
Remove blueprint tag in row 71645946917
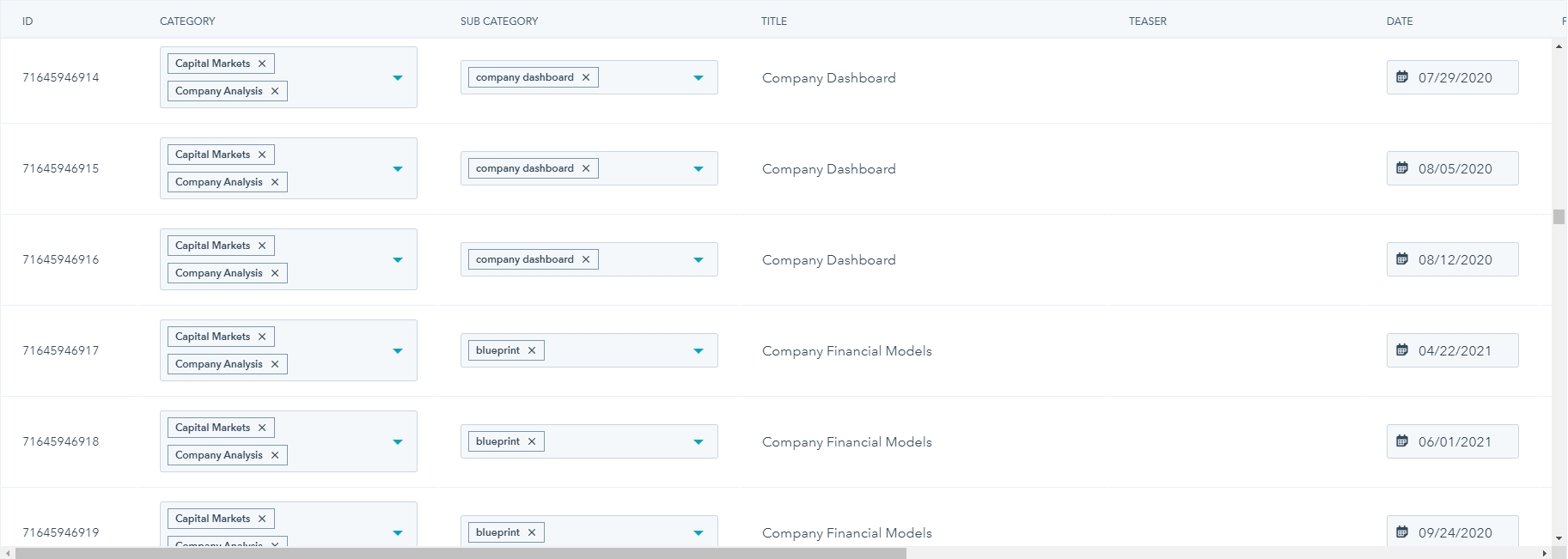(532, 350)
